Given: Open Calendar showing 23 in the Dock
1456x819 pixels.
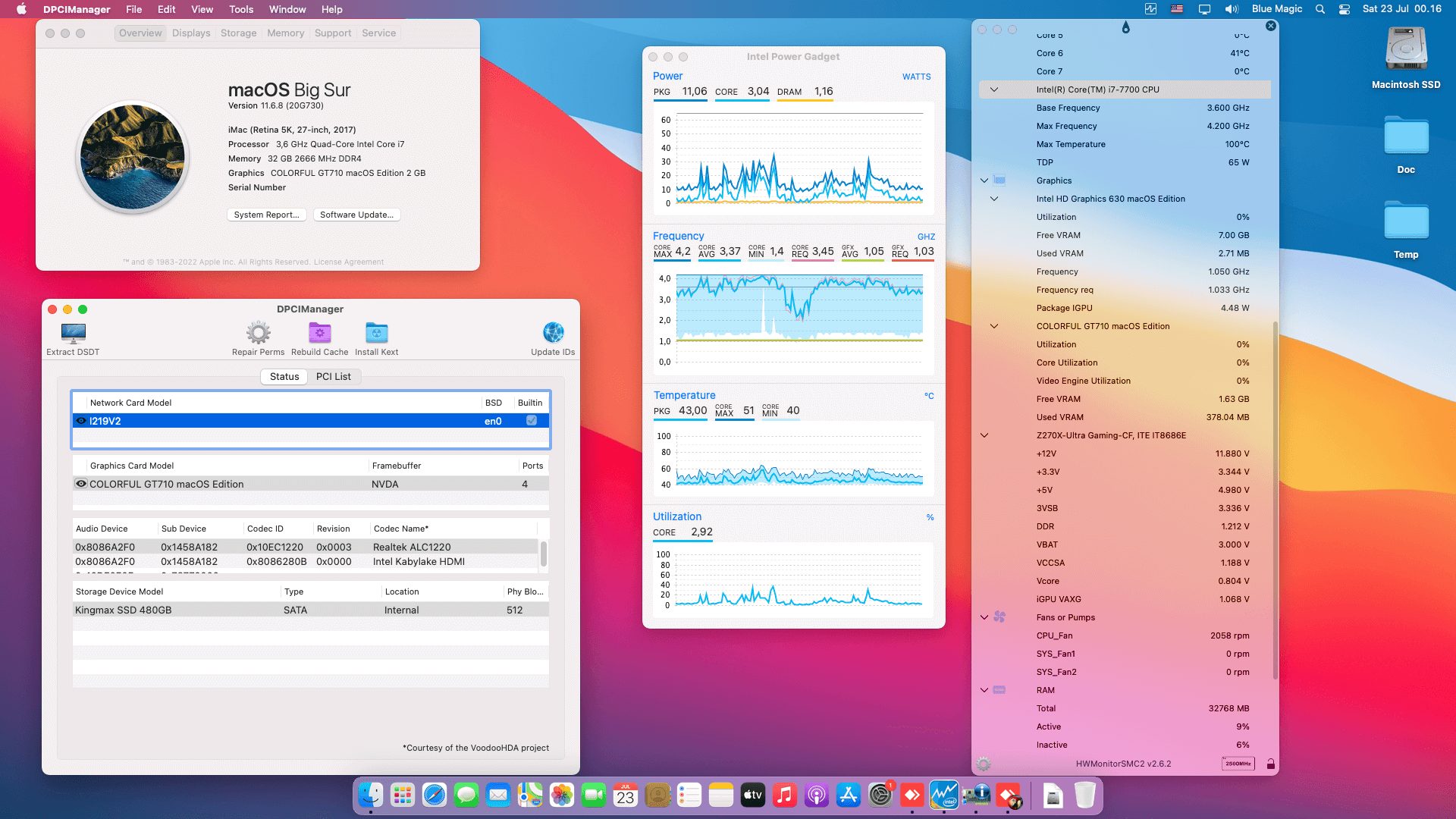Looking at the screenshot, I should pos(626,795).
